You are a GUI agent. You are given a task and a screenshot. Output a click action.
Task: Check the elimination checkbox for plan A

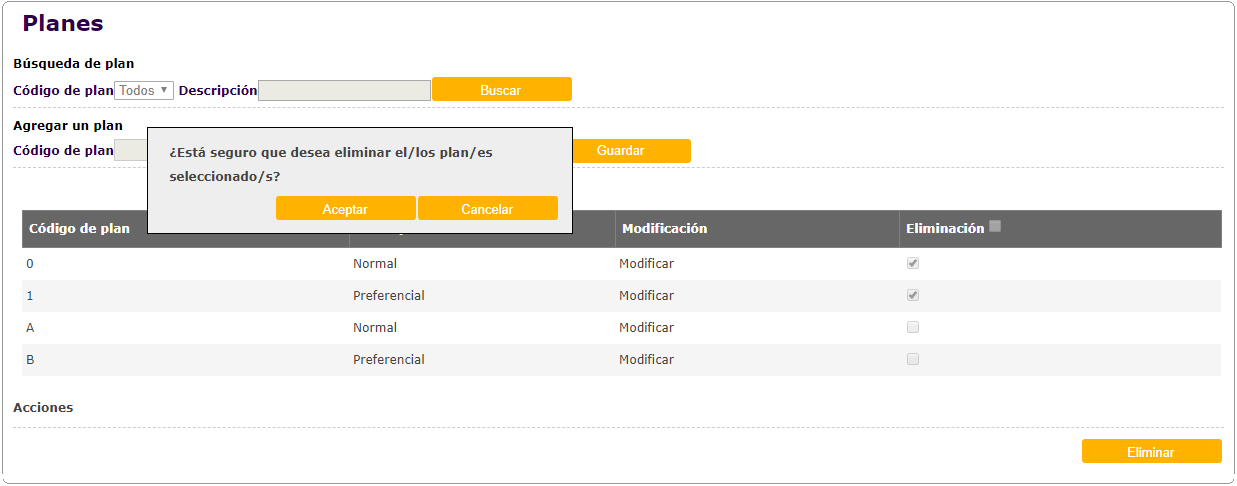click(x=913, y=327)
